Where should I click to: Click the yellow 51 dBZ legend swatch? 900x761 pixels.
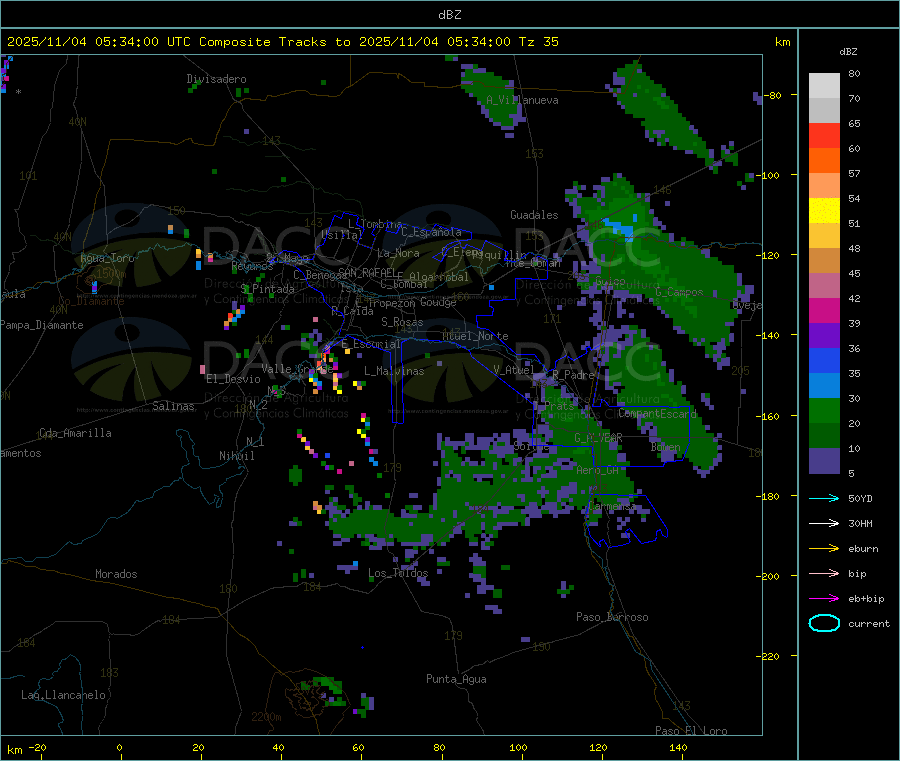(x=824, y=211)
